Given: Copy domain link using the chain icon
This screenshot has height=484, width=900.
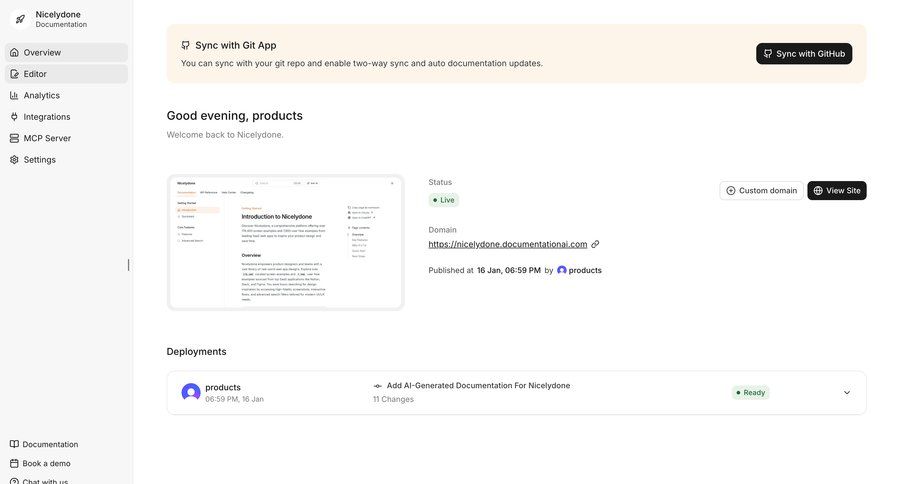Looking at the screenshot, I should click(x=595, y=244).
